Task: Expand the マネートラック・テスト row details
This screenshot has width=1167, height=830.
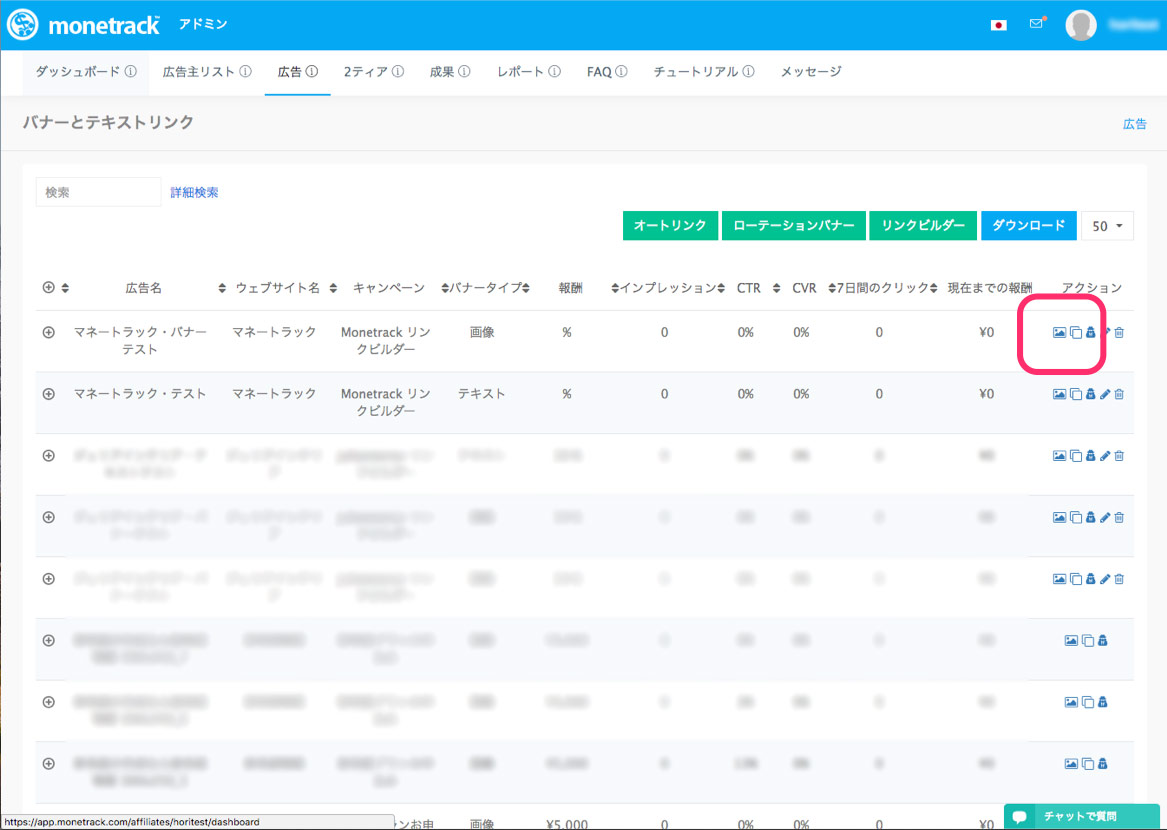Action: click(48, 395)
